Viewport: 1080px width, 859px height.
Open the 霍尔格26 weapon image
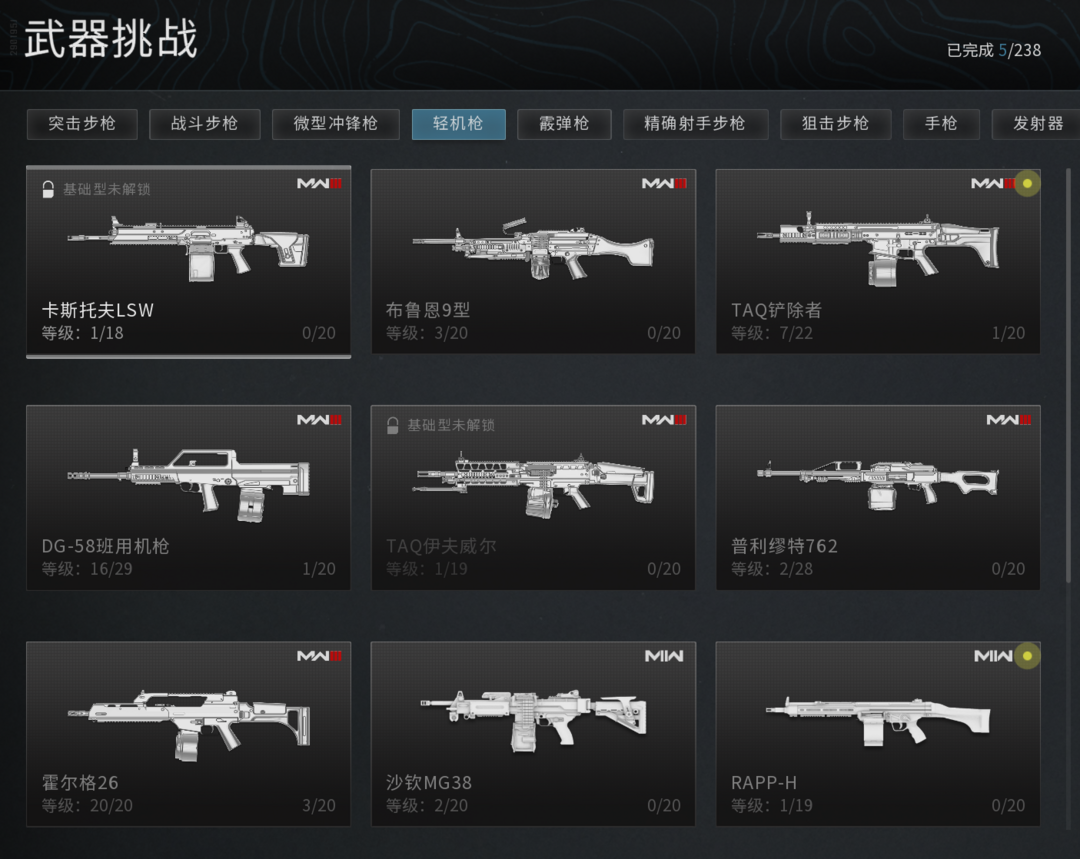(x=189, y=725)
